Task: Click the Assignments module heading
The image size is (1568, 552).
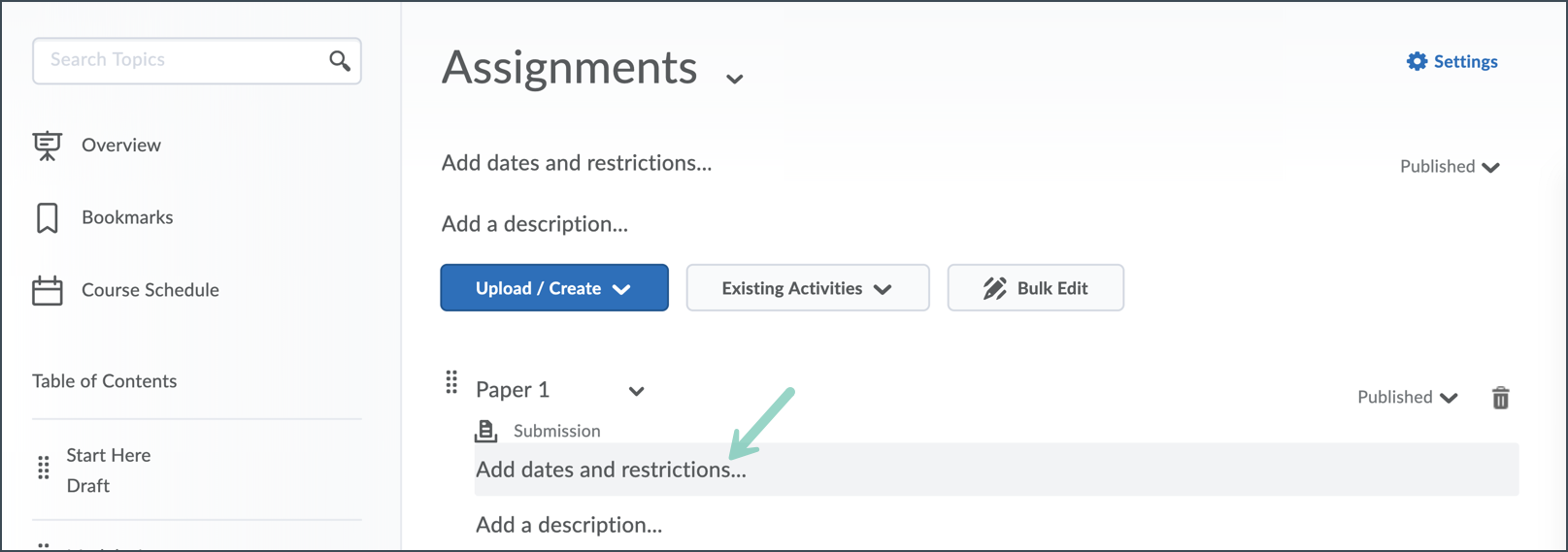Action: tap(570, 67)
